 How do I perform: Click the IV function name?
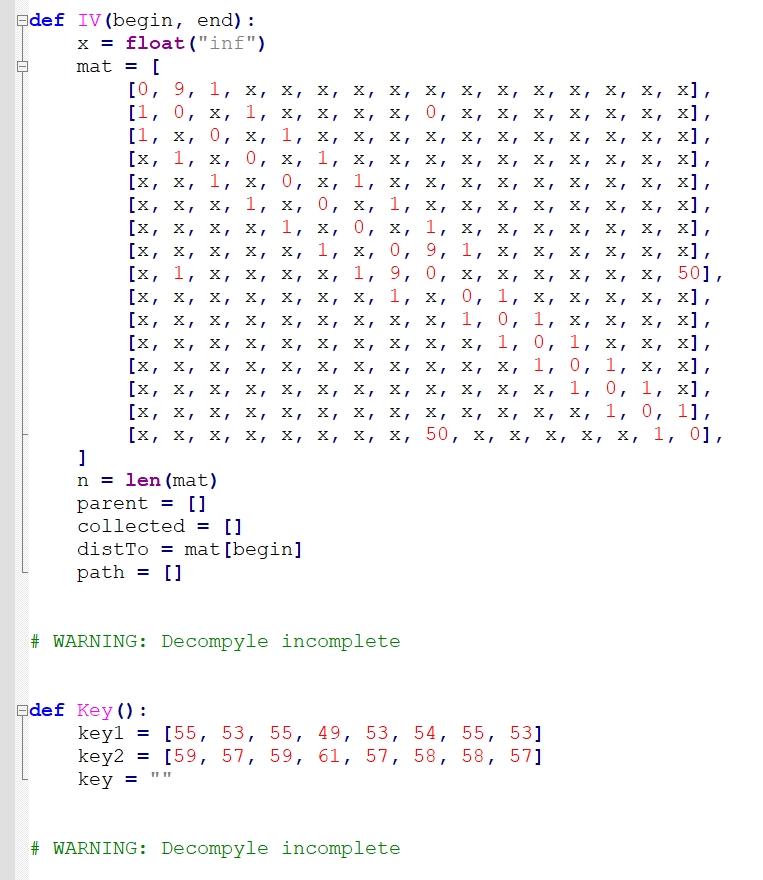(89, 20)
